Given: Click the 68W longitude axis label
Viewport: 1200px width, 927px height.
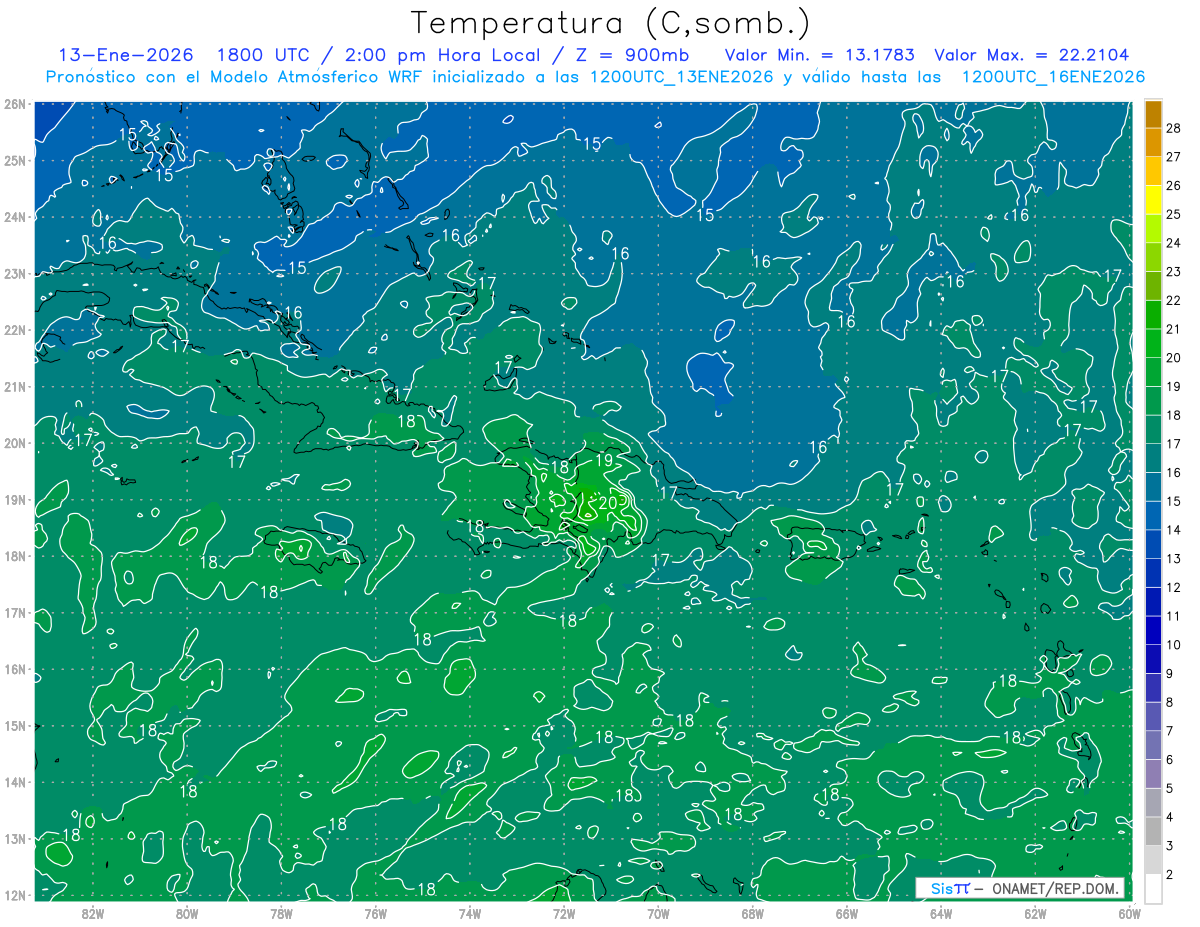Looking at the screenshot, I should [753, 913].
